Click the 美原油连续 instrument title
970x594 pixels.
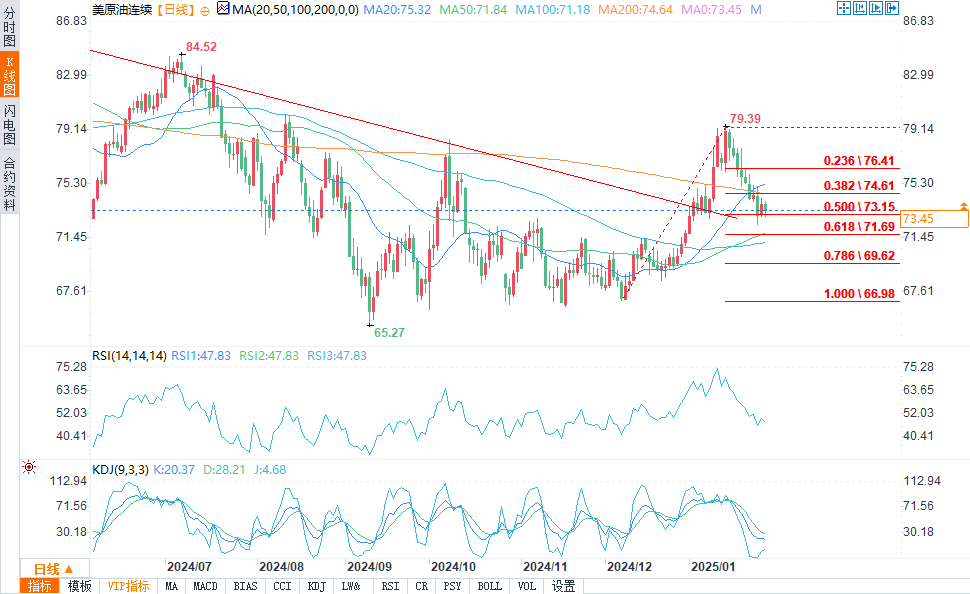coord(122,10)
